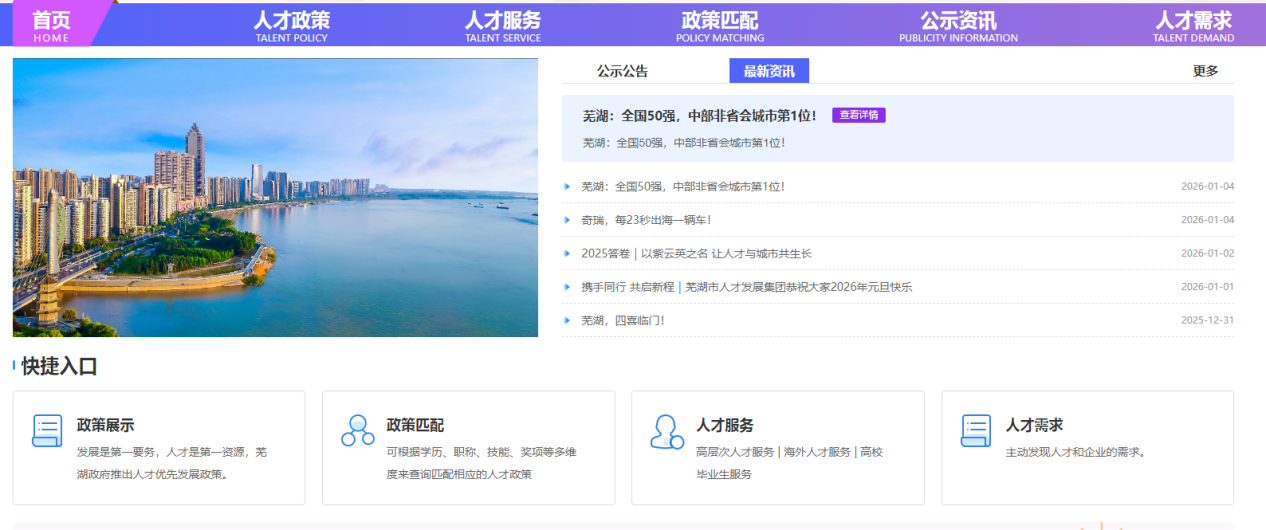
Task: Open the 人才需求 Talent Demand menu
Action: click(x=1192, y=26)
